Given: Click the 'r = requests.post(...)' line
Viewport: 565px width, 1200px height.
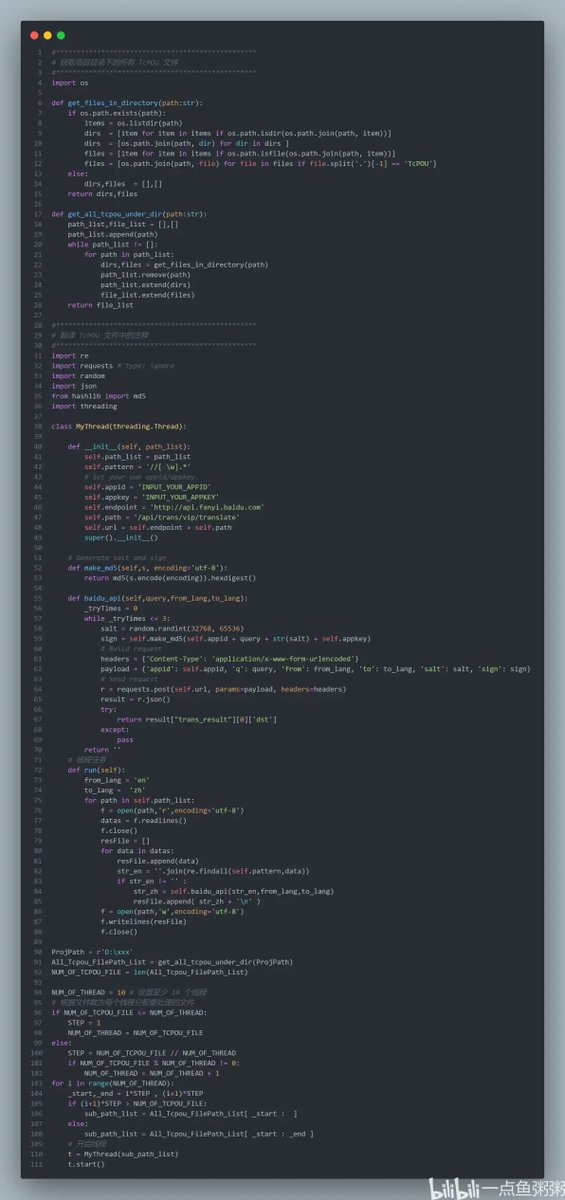Looking at the screenshot, I should click(223, 690).
